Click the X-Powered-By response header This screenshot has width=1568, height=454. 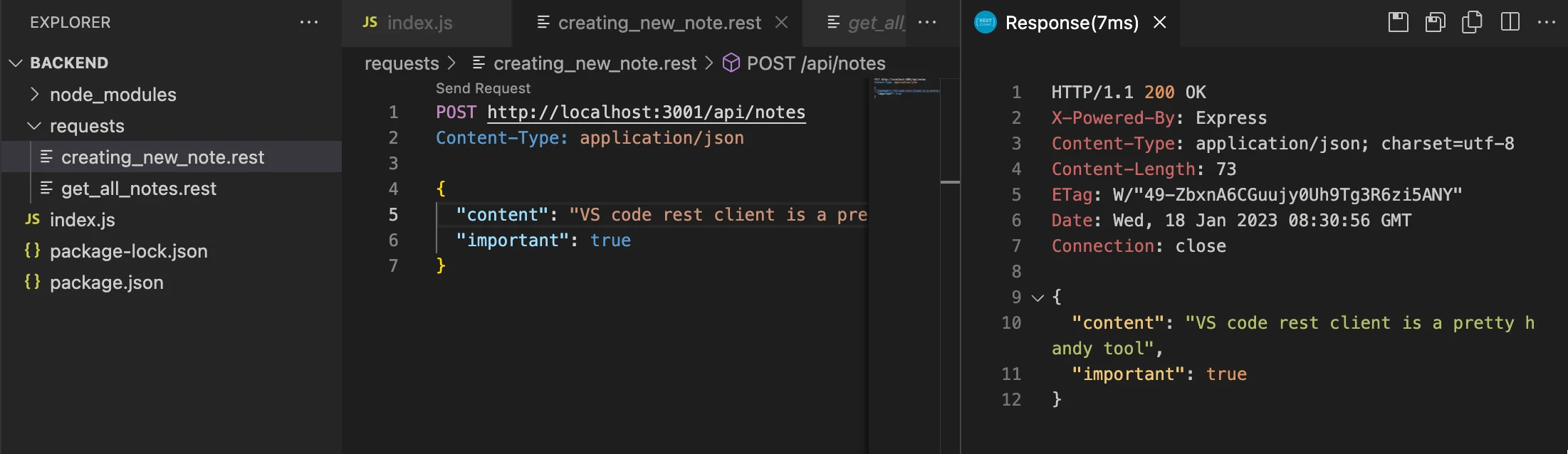coord(1159,118)
